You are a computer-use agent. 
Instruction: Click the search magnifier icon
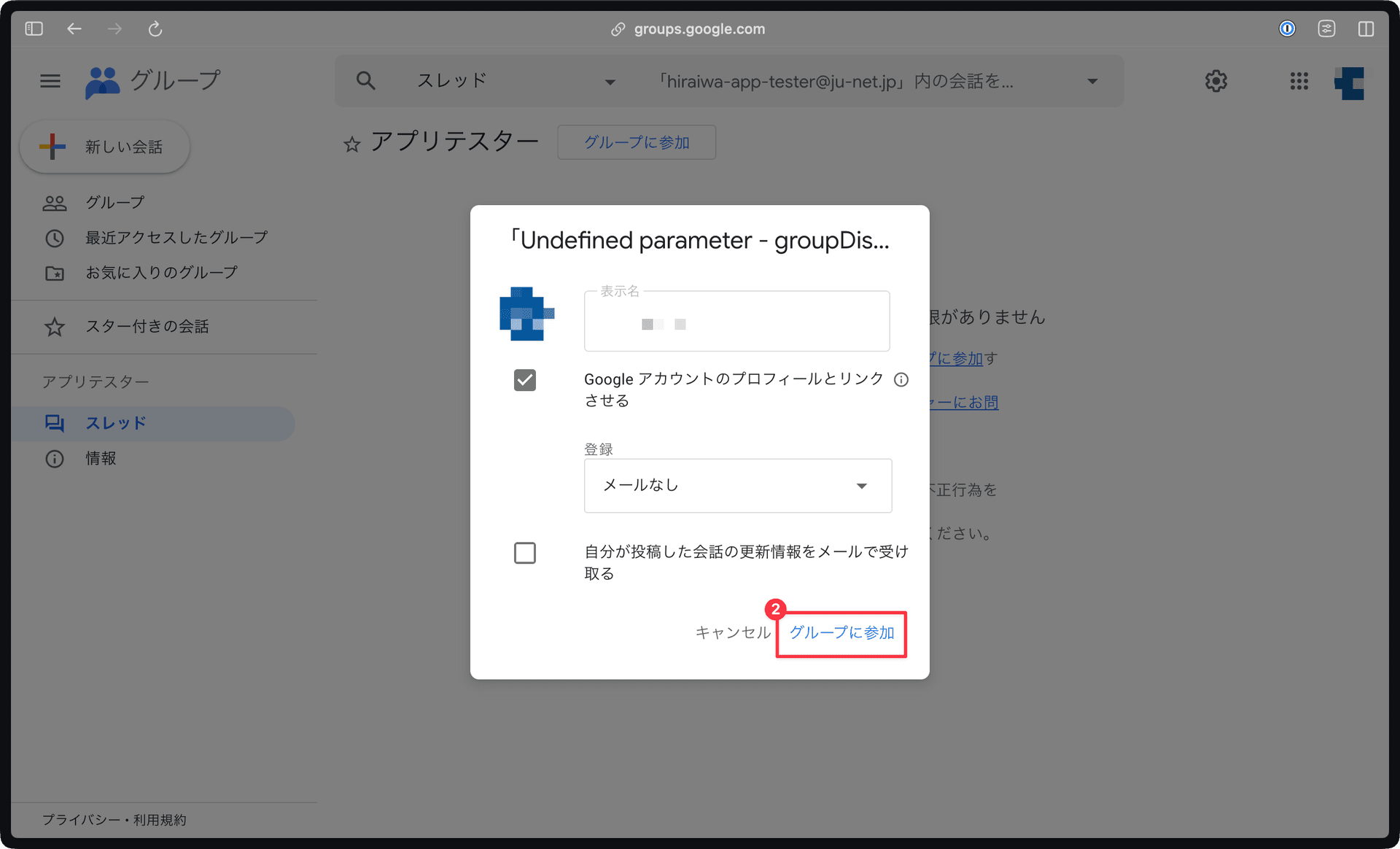pos(366,80)
